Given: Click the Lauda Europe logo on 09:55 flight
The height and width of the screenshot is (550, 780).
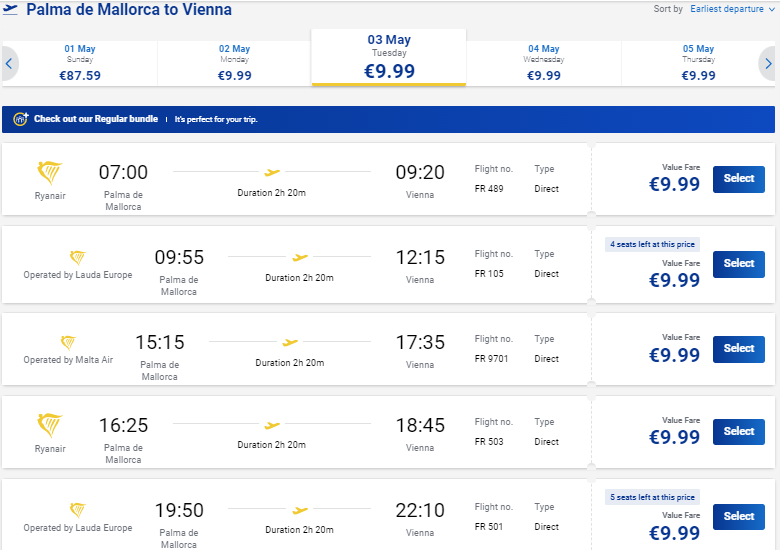Looking at the screenshot, I should click(78, 258).
